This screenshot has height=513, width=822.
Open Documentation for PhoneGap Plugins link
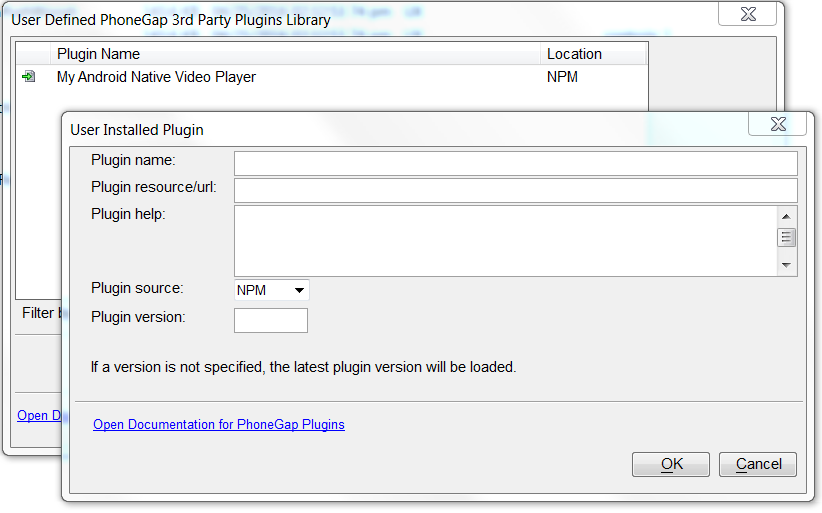[x=219, y=424]
